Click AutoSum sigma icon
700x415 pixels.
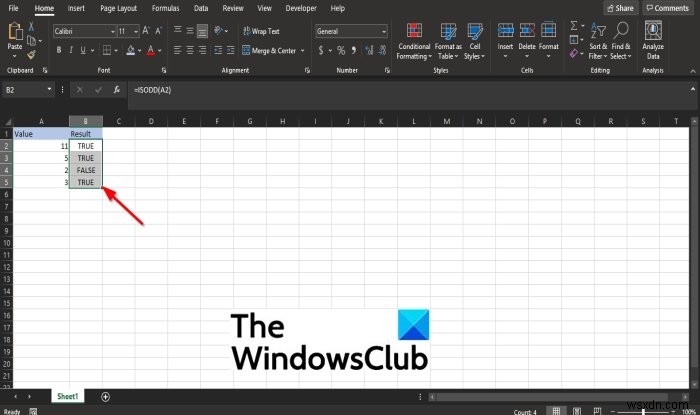[574, 26]
